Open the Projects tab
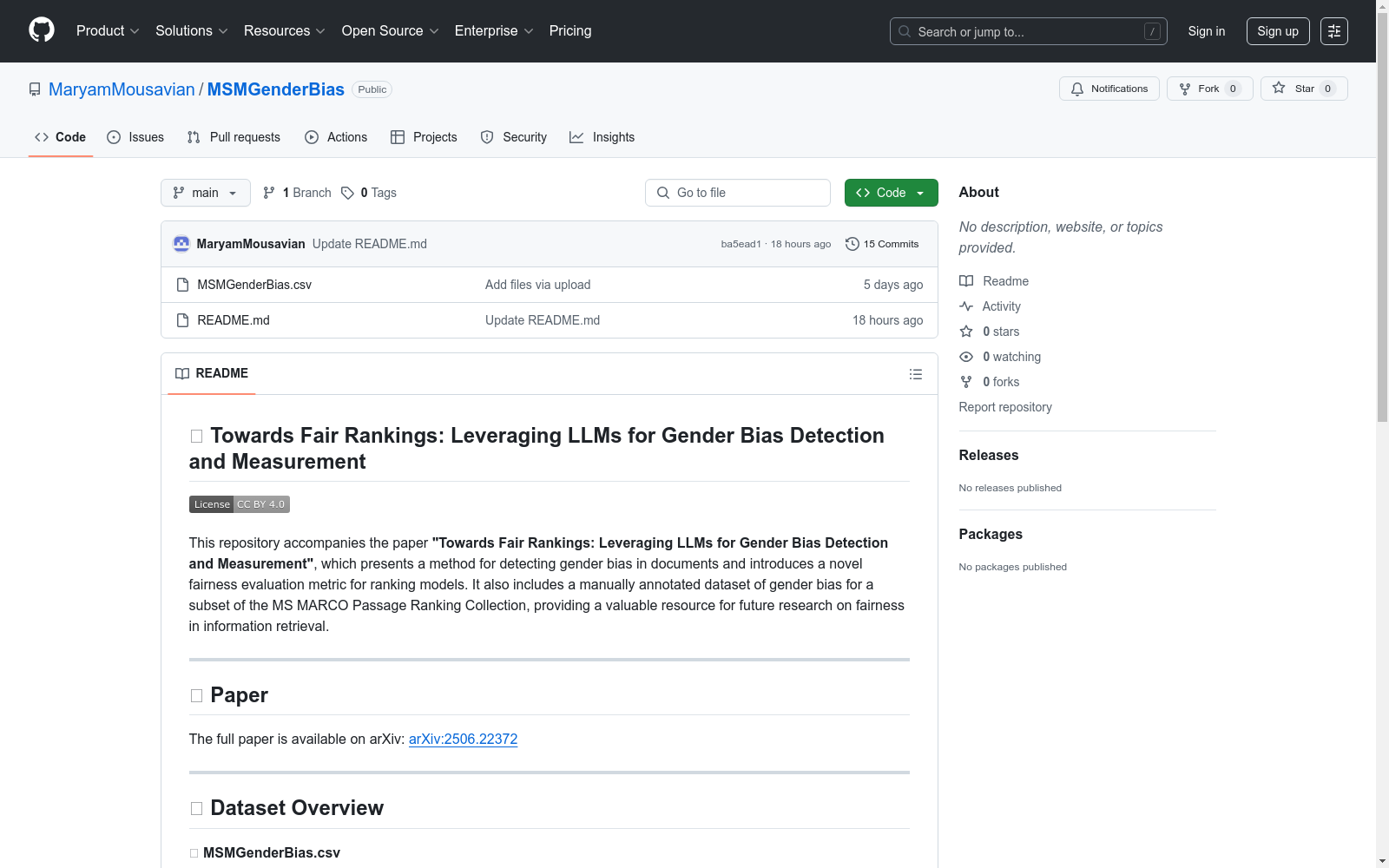 tap(424, 137)
